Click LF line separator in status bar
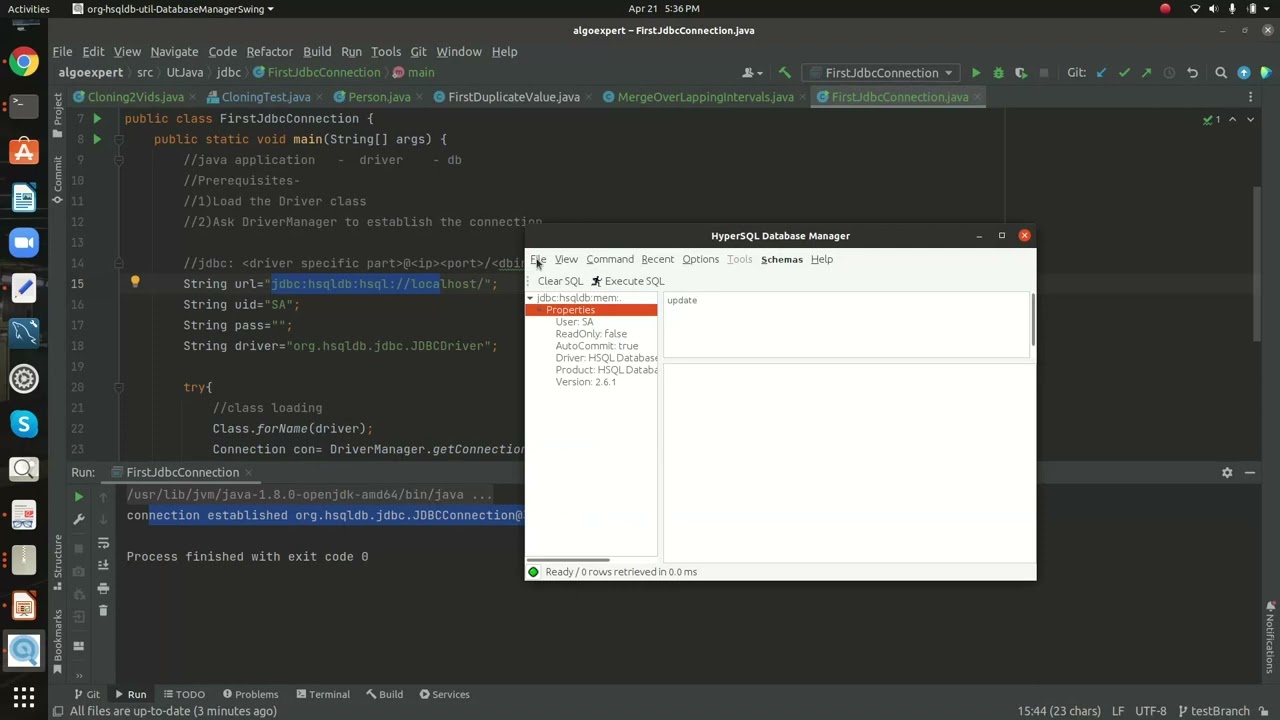 (x=1118, y=711)
